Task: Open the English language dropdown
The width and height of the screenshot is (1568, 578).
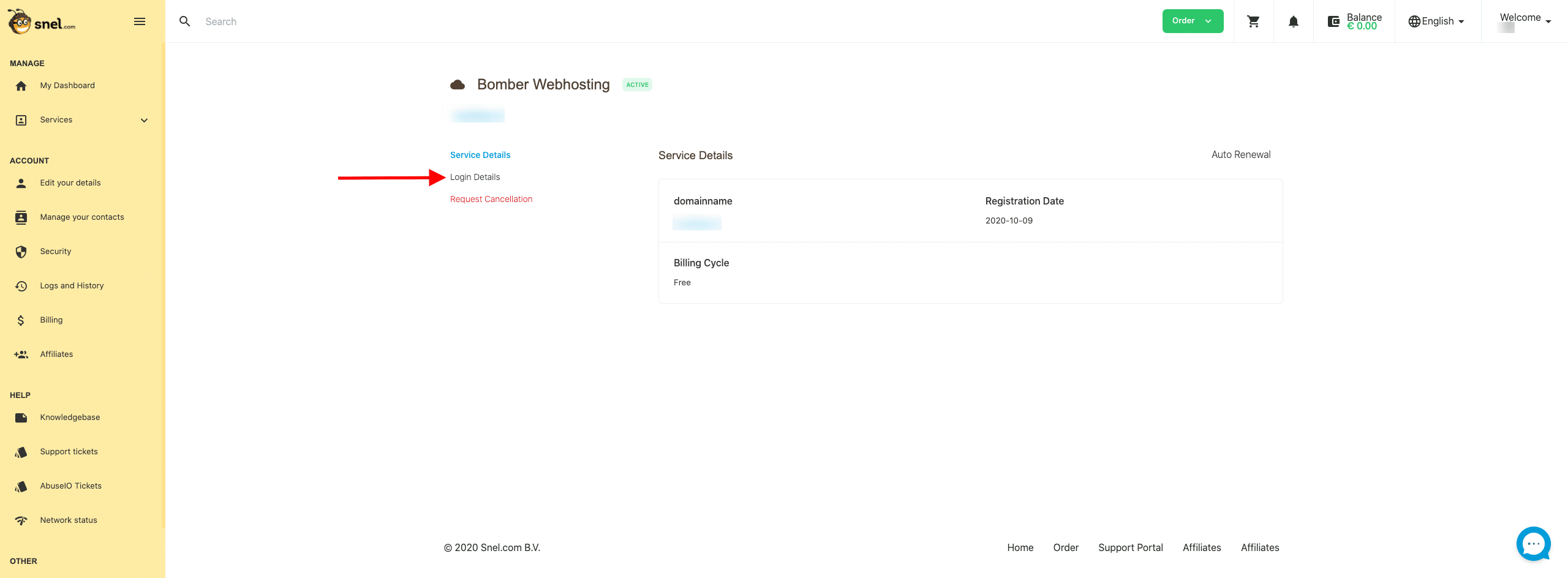Action: pyautogui.click(x=1436, y=21)
